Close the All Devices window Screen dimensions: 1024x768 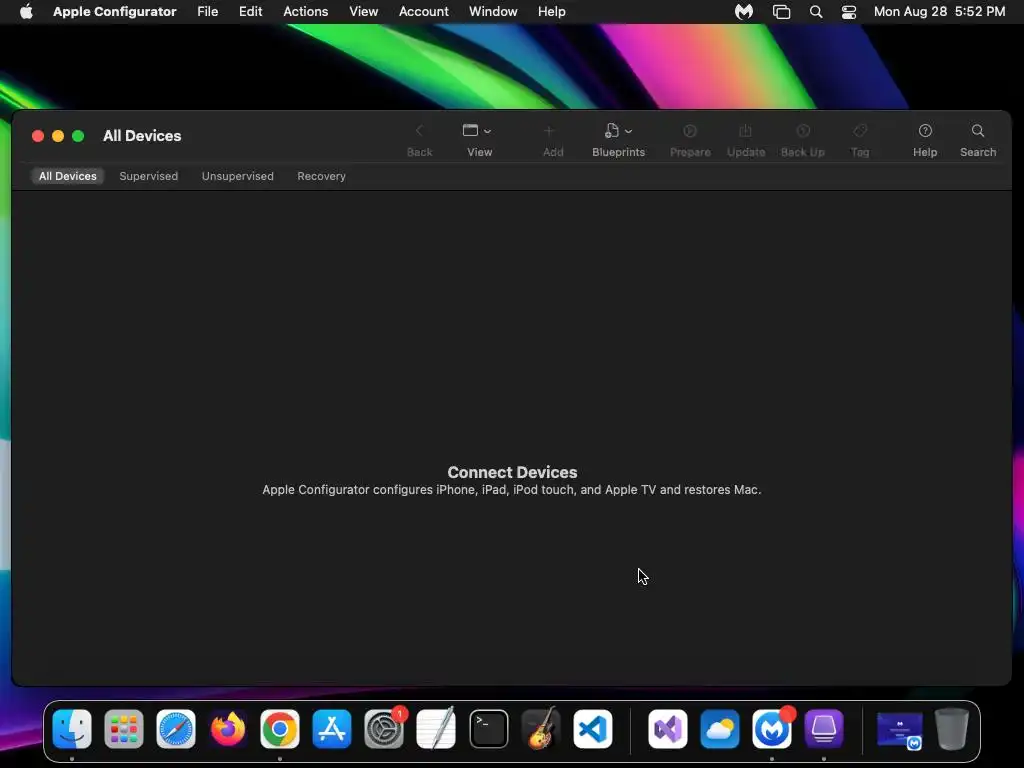[38, 136]
